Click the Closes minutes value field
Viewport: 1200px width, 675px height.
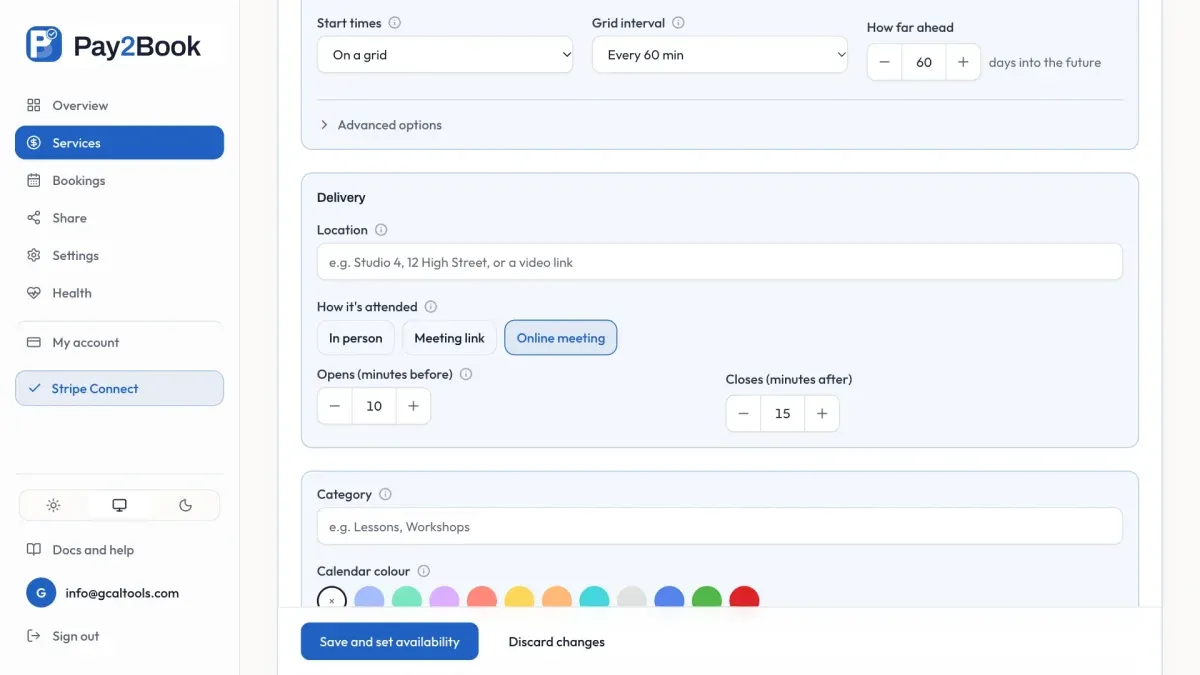783,413
